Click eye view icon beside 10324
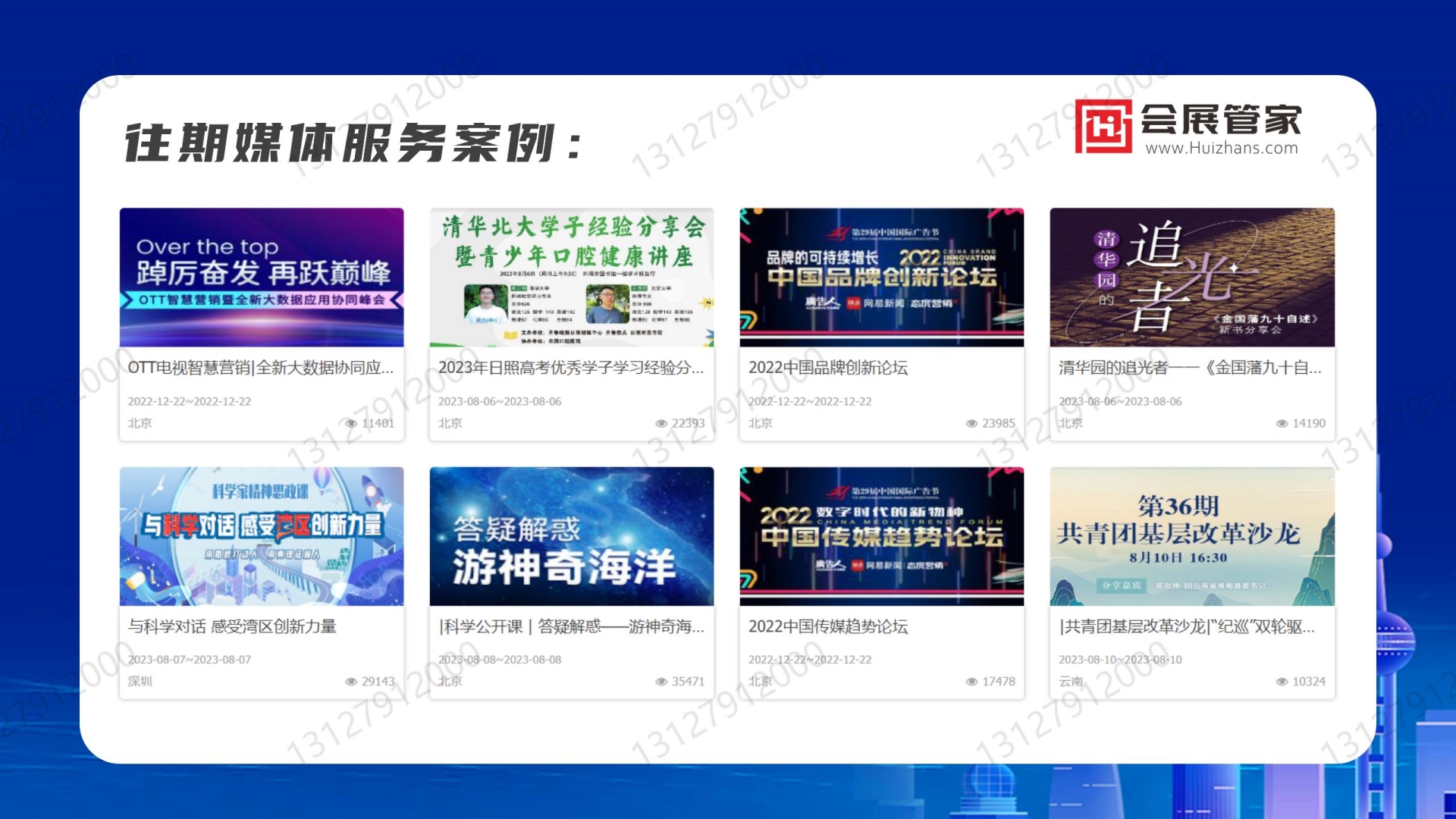Screen dimensions: 1456x819 (1282, 682)
